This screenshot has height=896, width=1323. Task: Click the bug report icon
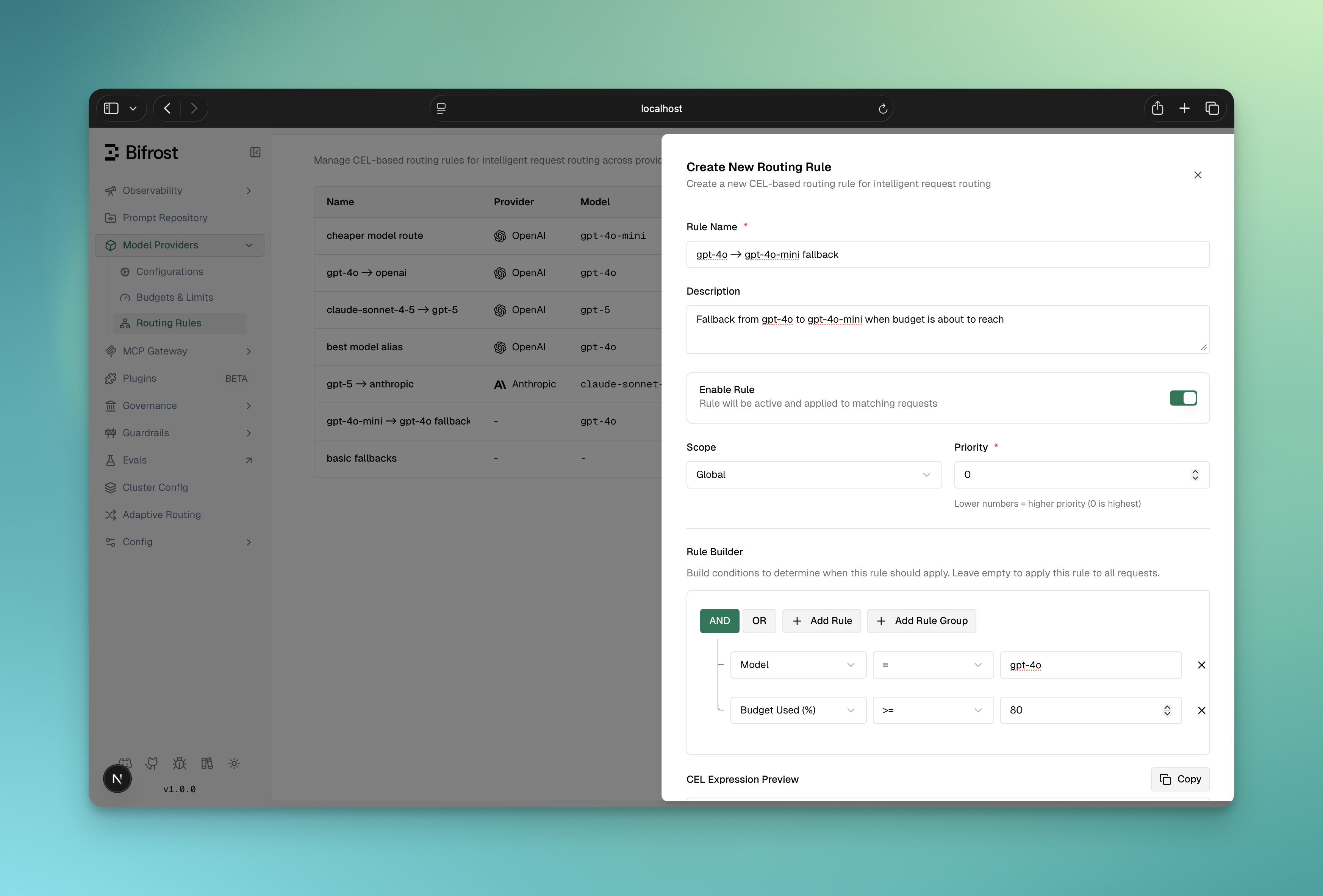179,763
